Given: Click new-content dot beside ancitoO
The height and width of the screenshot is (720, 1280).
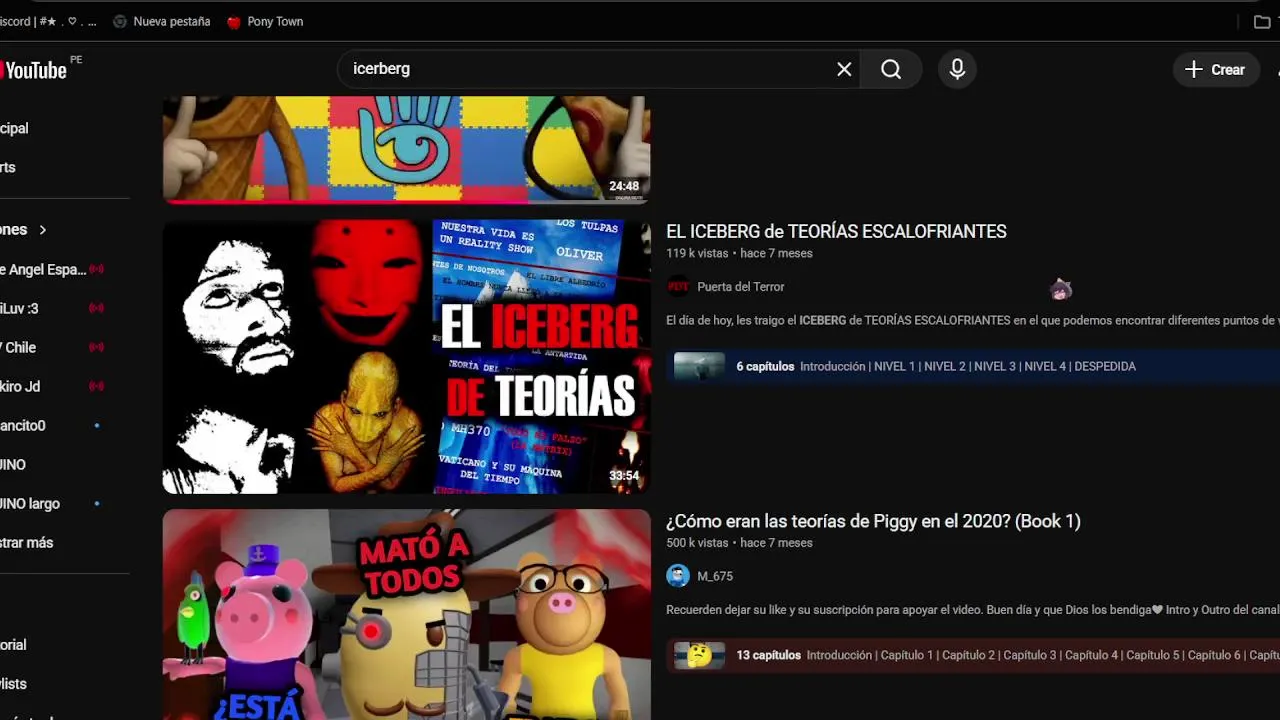Looking at the screenshot, I should pyautogui.click(x=97, y=425).
